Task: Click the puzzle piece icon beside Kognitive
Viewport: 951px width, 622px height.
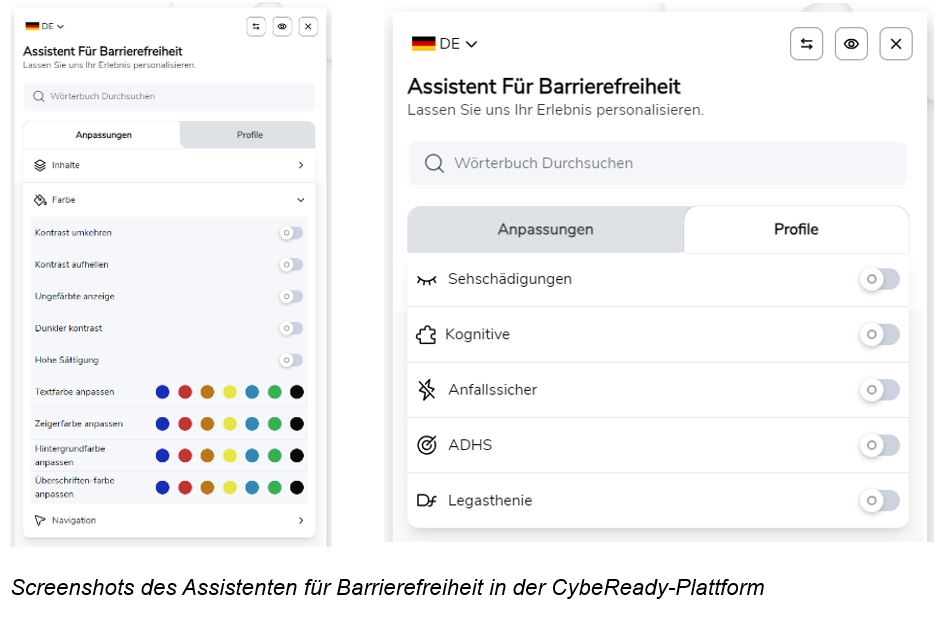Action: [426, 335]
